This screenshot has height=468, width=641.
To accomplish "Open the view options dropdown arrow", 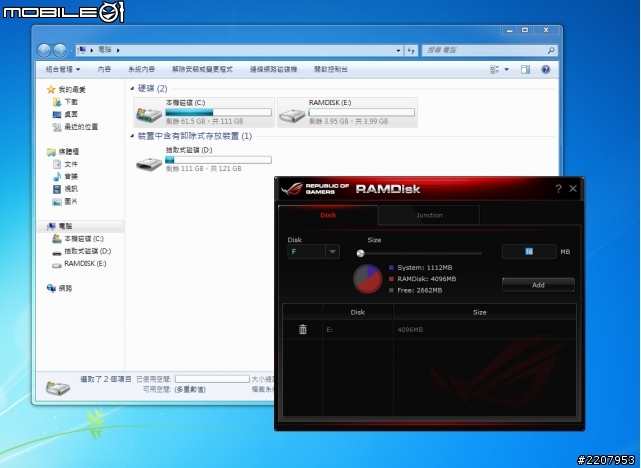I will point(507,69).
